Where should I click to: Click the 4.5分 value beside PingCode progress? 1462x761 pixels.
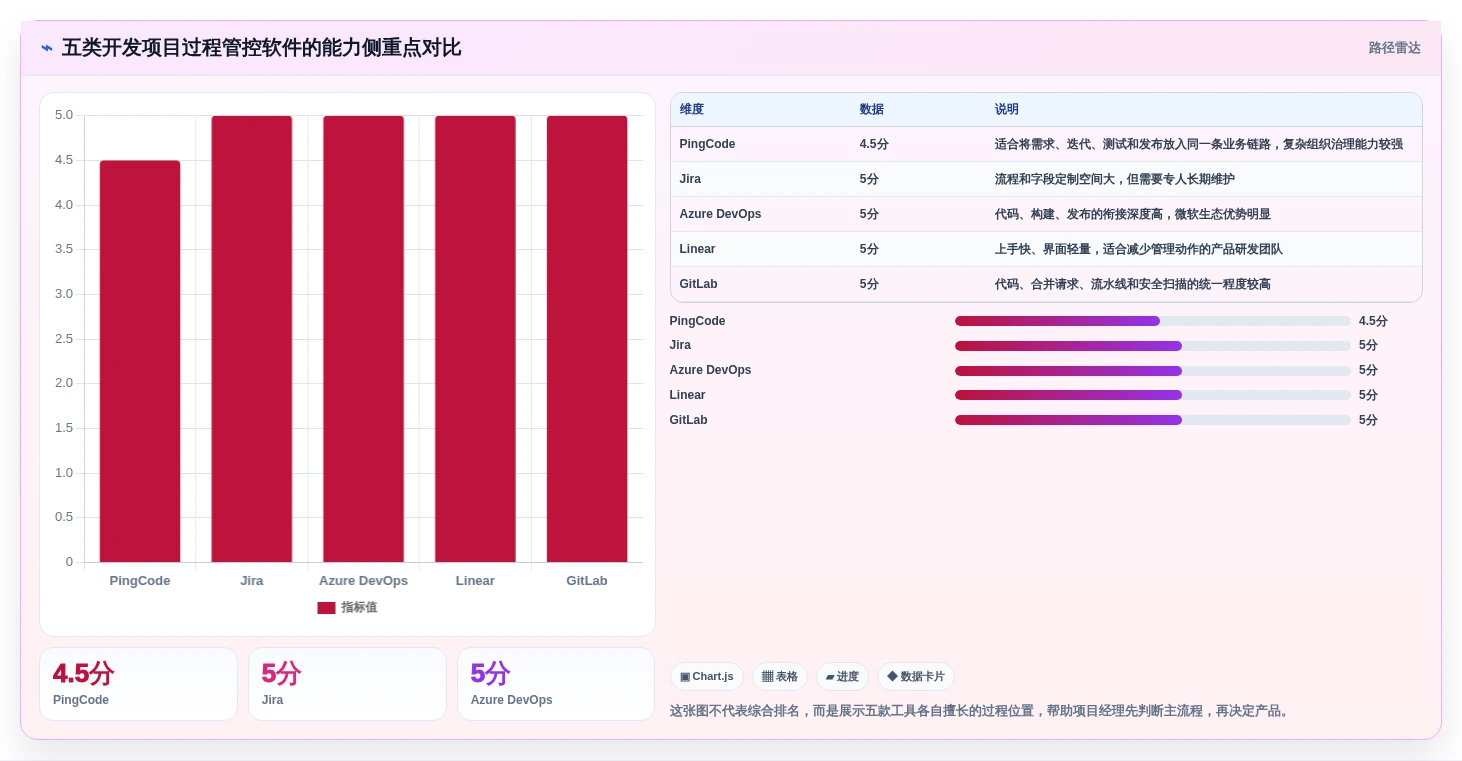click(1373, 321)
